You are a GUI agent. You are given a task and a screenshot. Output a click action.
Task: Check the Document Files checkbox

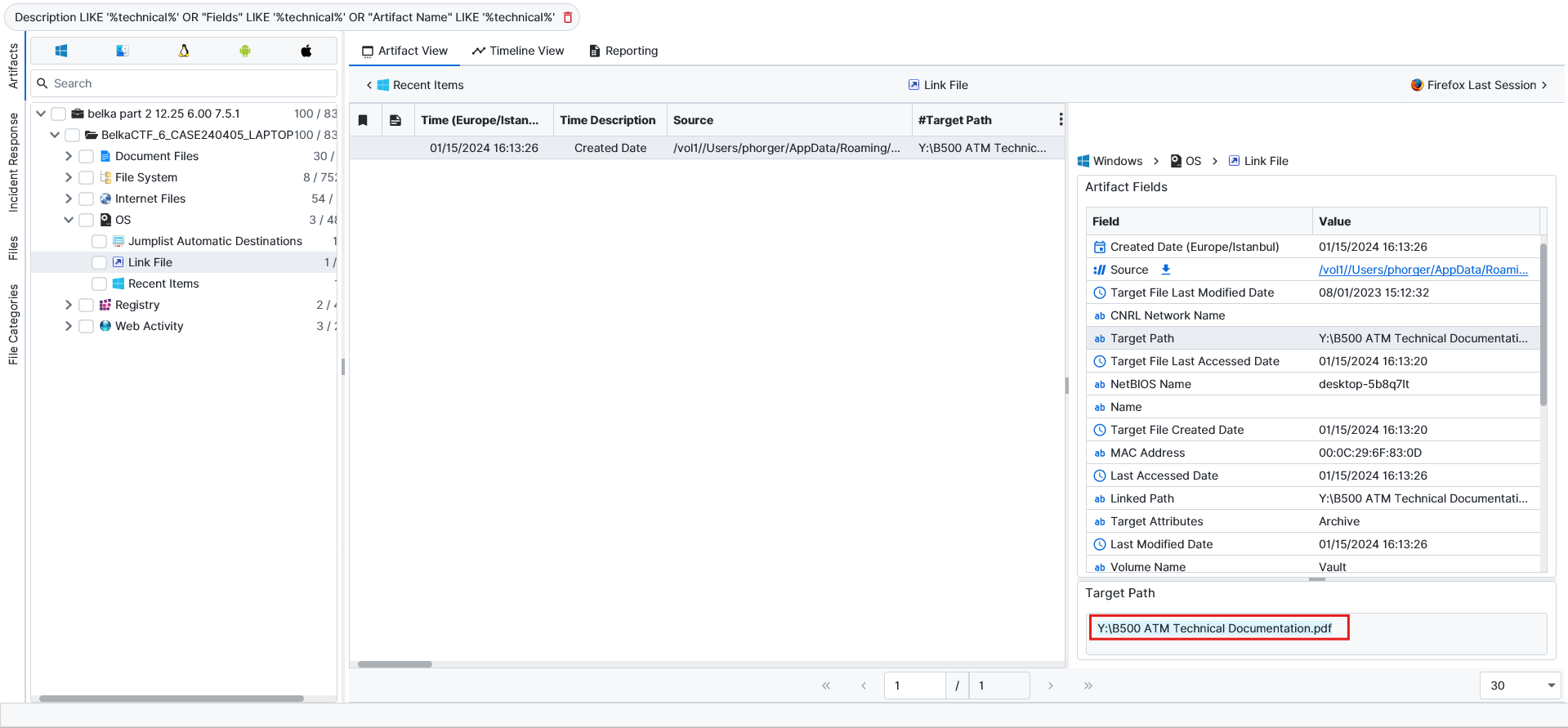[x=86, y=156]
